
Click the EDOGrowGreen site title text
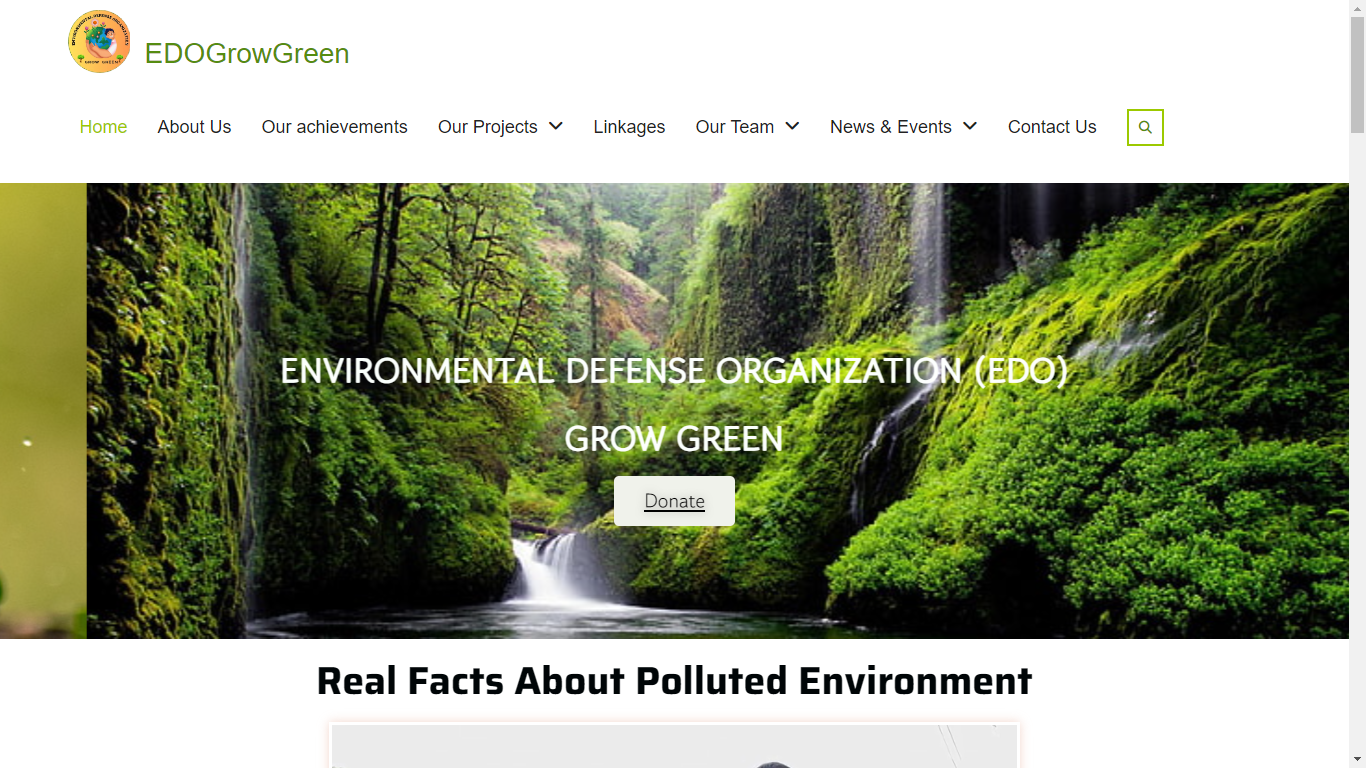(x=247, y=54)
